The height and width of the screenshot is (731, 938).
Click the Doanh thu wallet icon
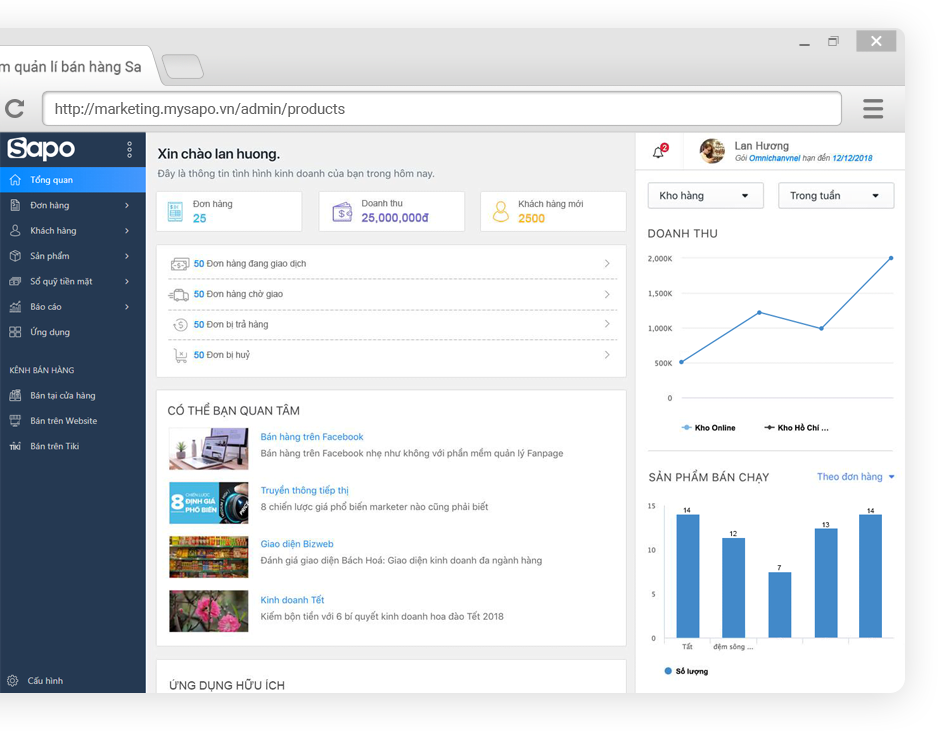[342, 212]
